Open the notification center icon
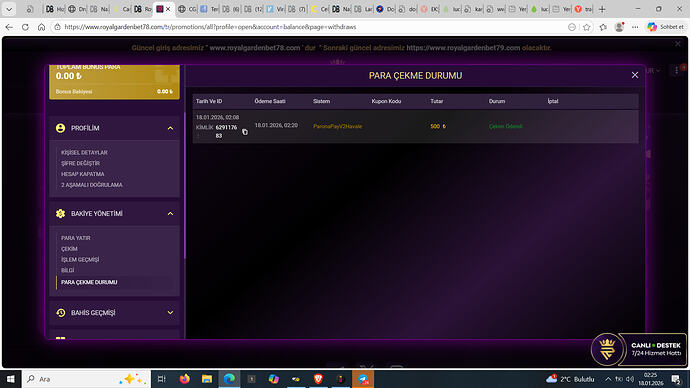The height and width of the screenshot is (388, 690). 676,379
